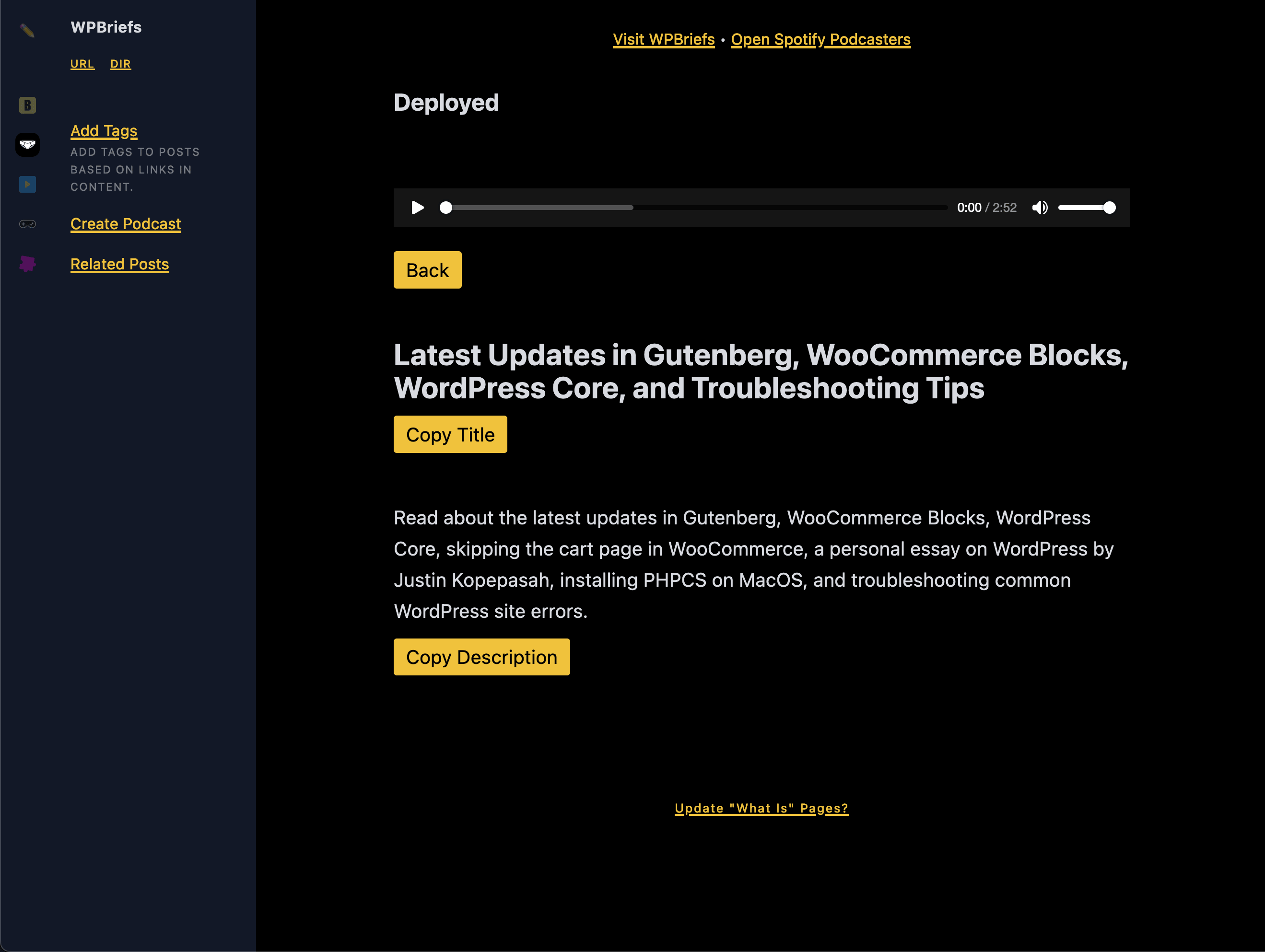Screen dimensions: 1265x952
Task: Click the Deployed heading
Action: coord(446,103)
